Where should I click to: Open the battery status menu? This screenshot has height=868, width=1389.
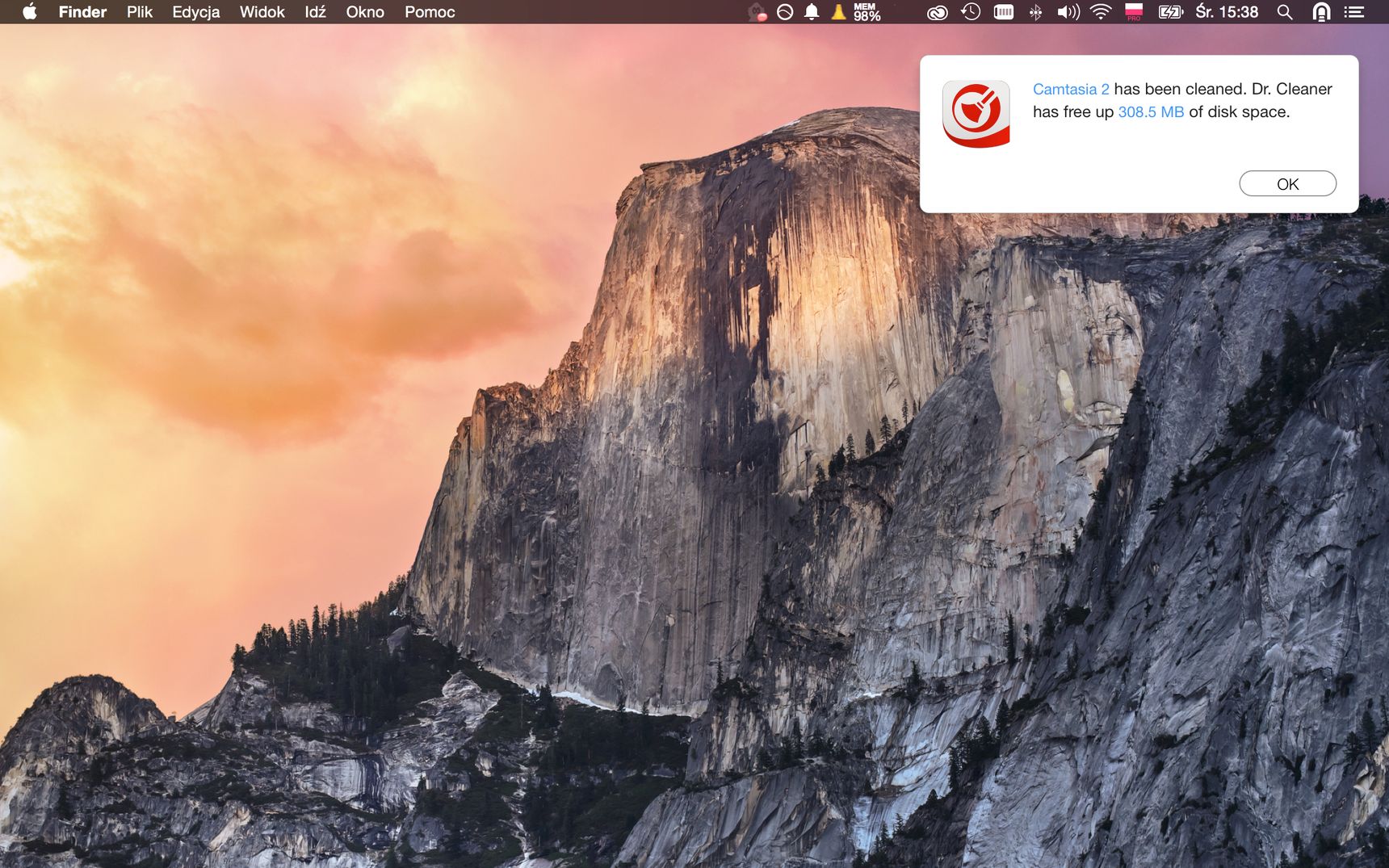click(x=1170, y=11)
